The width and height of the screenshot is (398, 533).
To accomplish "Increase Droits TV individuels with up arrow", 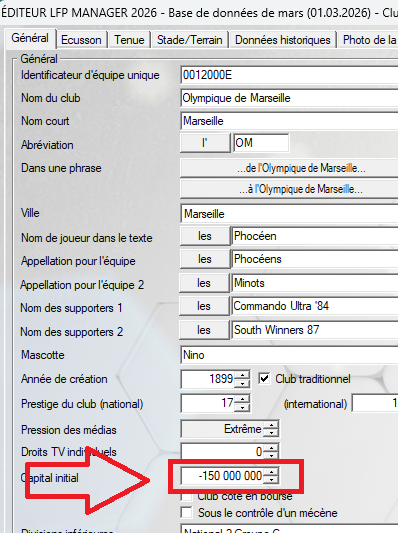I will (x=271, y=448).
